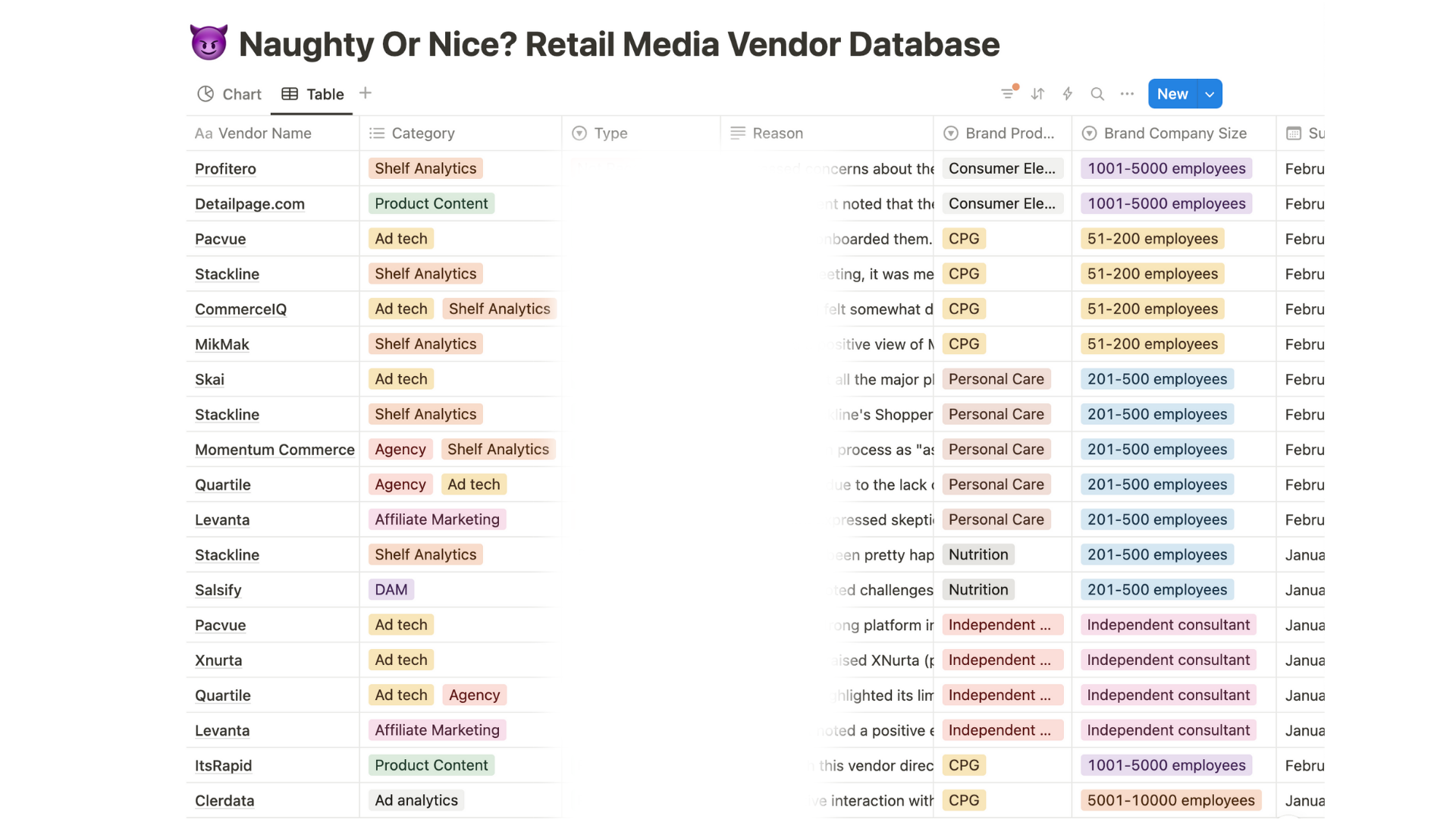Click the Aa icon on Vendor Name column
The width and height of the screenshot is (1456, 819).
click(x=203, y=133)
